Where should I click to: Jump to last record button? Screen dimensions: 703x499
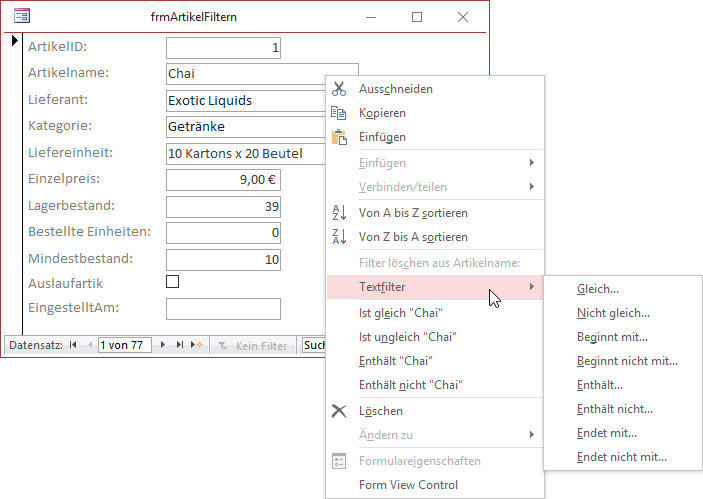point(180,345)
